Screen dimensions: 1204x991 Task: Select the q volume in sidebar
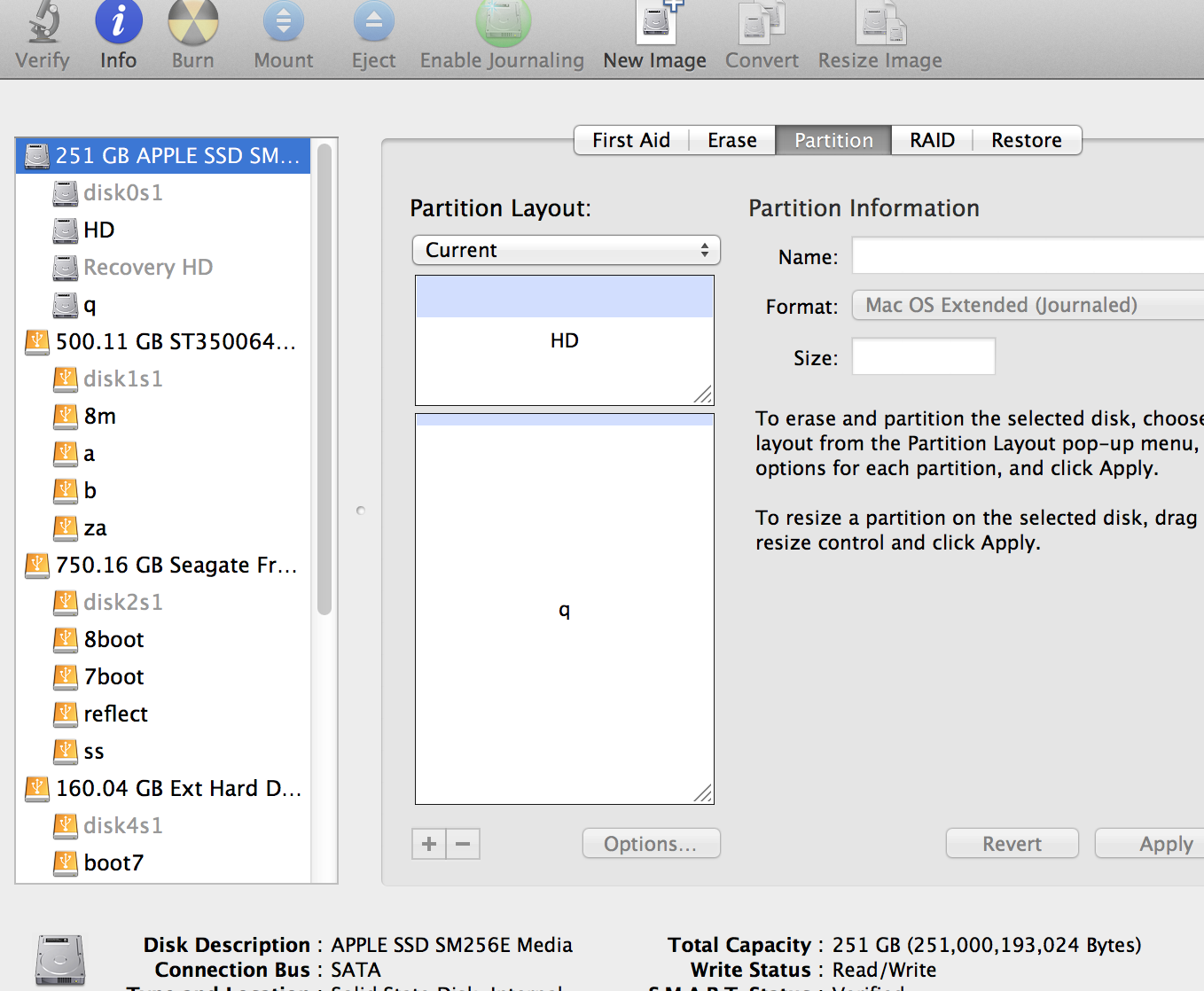point(163,305)
